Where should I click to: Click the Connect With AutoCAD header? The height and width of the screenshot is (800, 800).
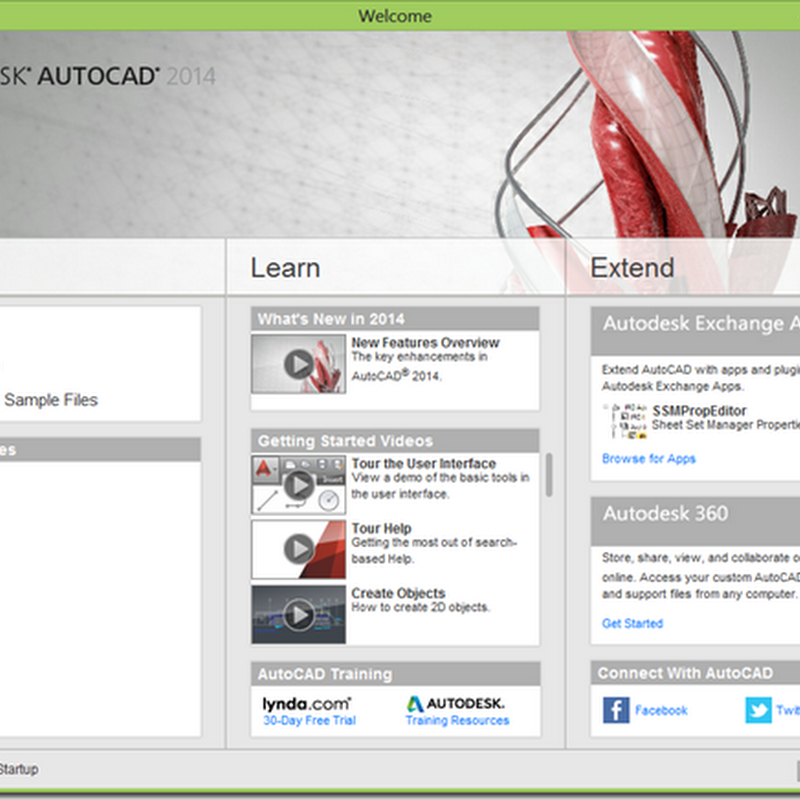[695, 673]
